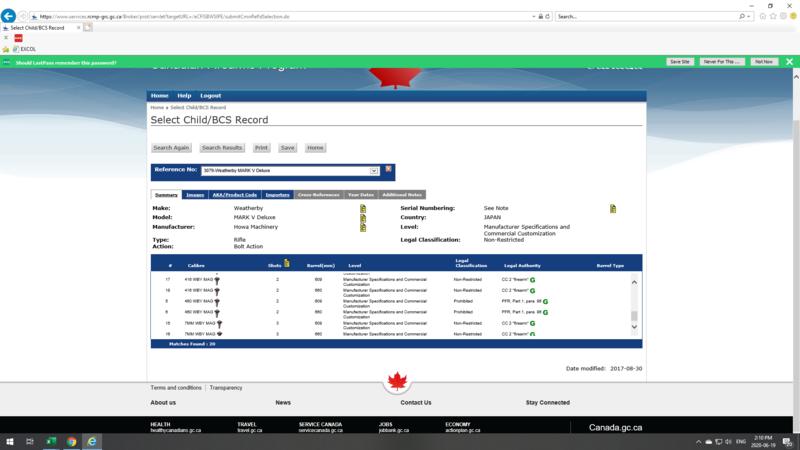Image resolution: width=800 pixels, height=450 pixels.
Task: Switch to the Summary tab
Action: tap(166, 195)
